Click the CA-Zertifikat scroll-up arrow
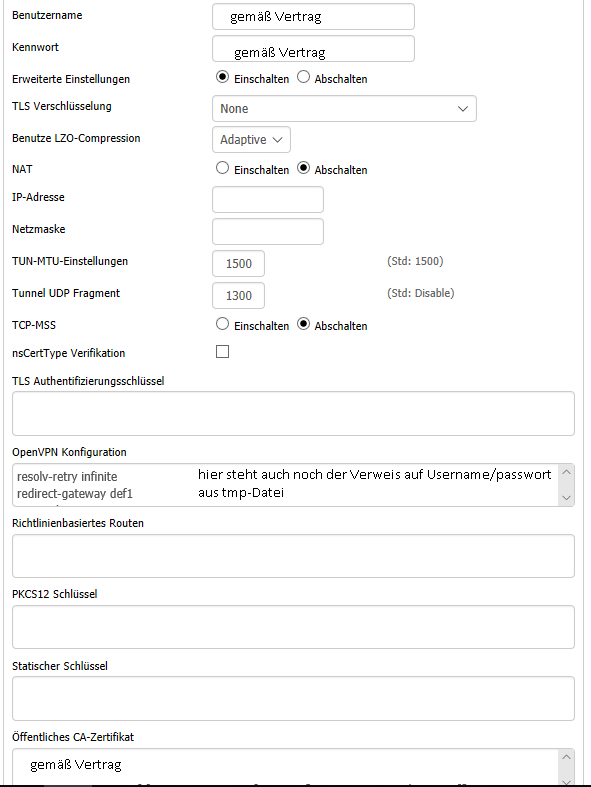 [566, 757]
